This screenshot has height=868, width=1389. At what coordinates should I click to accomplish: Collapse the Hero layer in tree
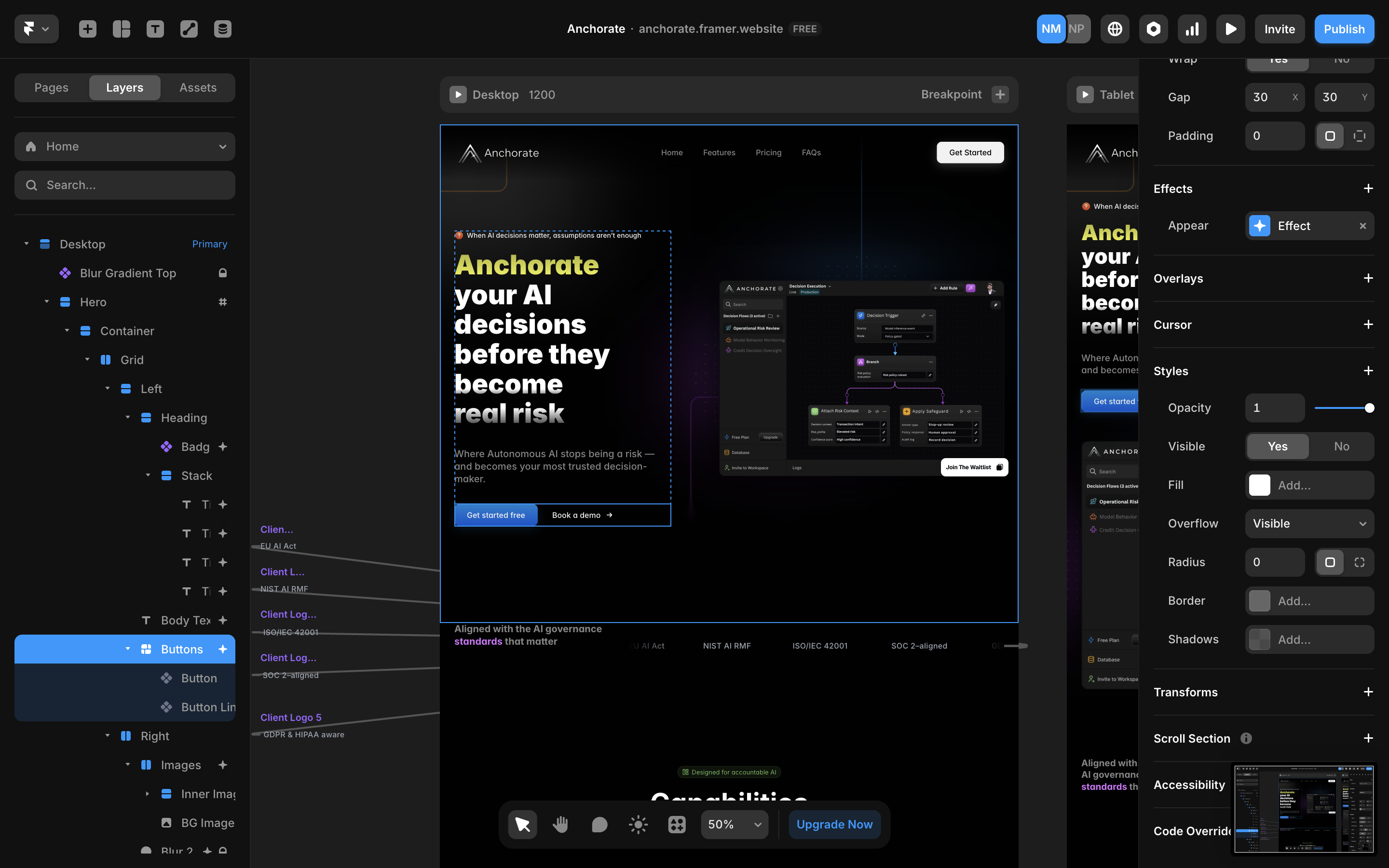click(46, 302)
